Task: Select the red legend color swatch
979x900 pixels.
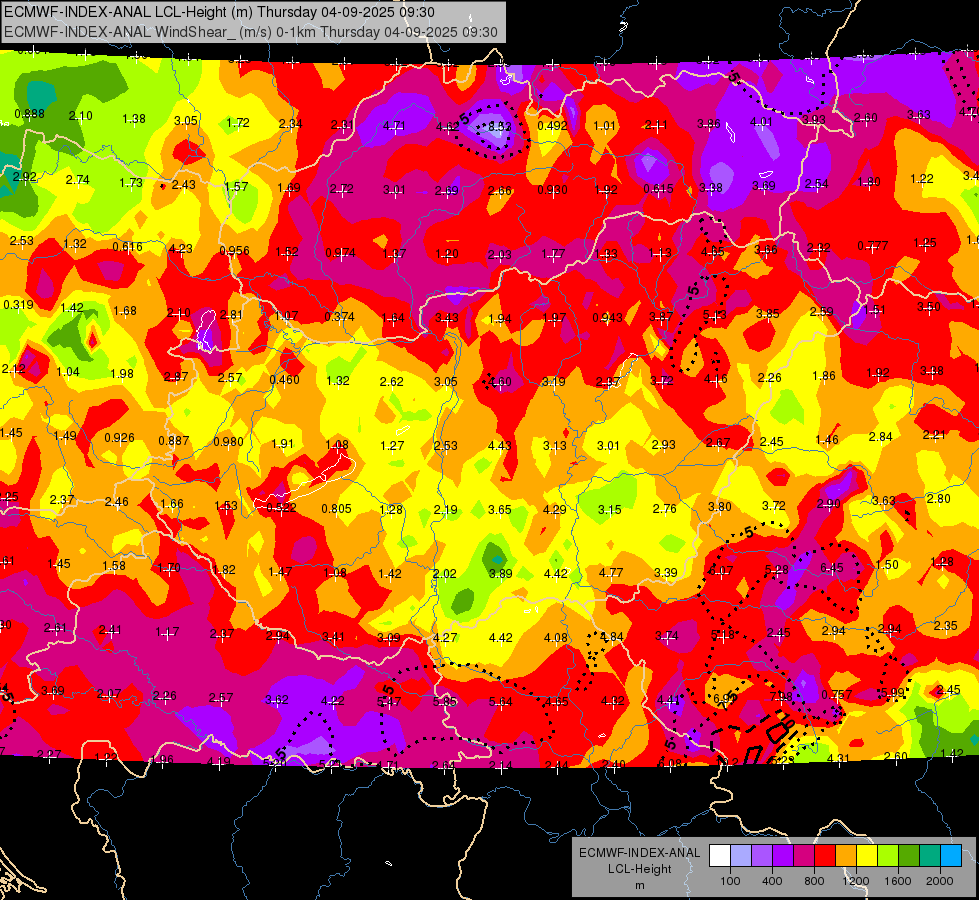Action: [825, 856]
